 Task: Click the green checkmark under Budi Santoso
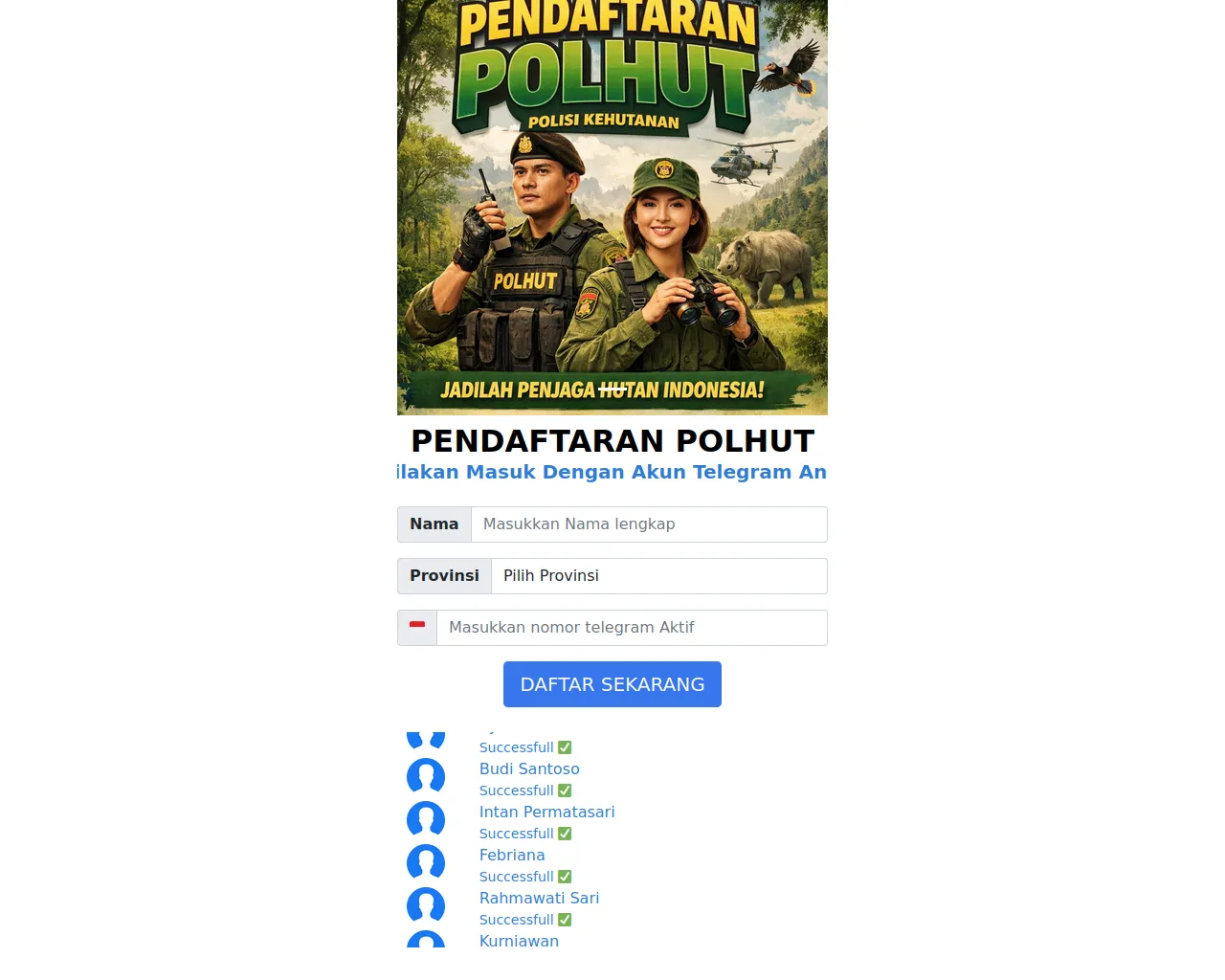tap(565, 791)
